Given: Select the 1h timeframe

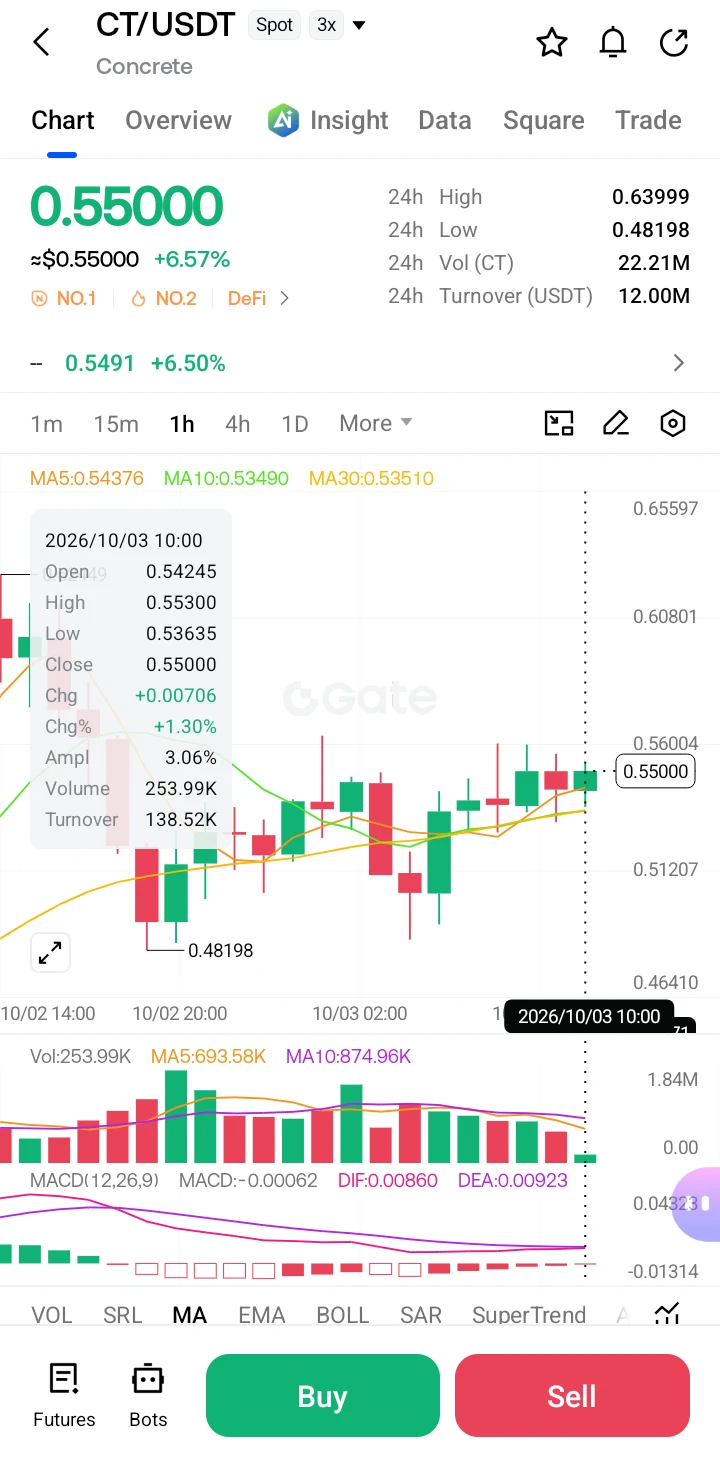Looking at the screenshot, I should tap(182, 424).
